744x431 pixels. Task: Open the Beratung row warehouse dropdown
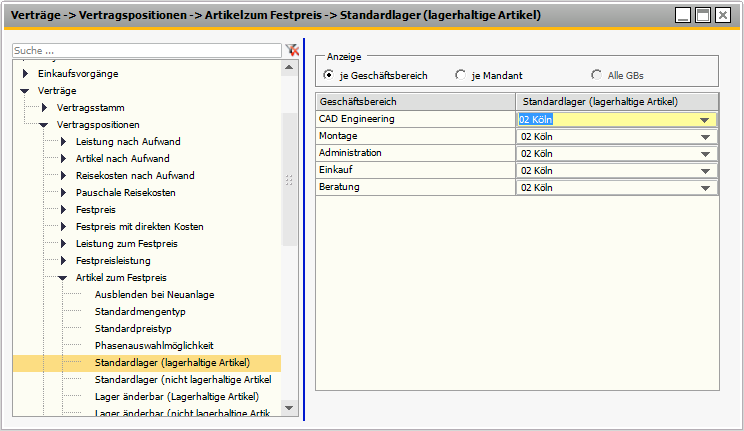tap(705, 188)
